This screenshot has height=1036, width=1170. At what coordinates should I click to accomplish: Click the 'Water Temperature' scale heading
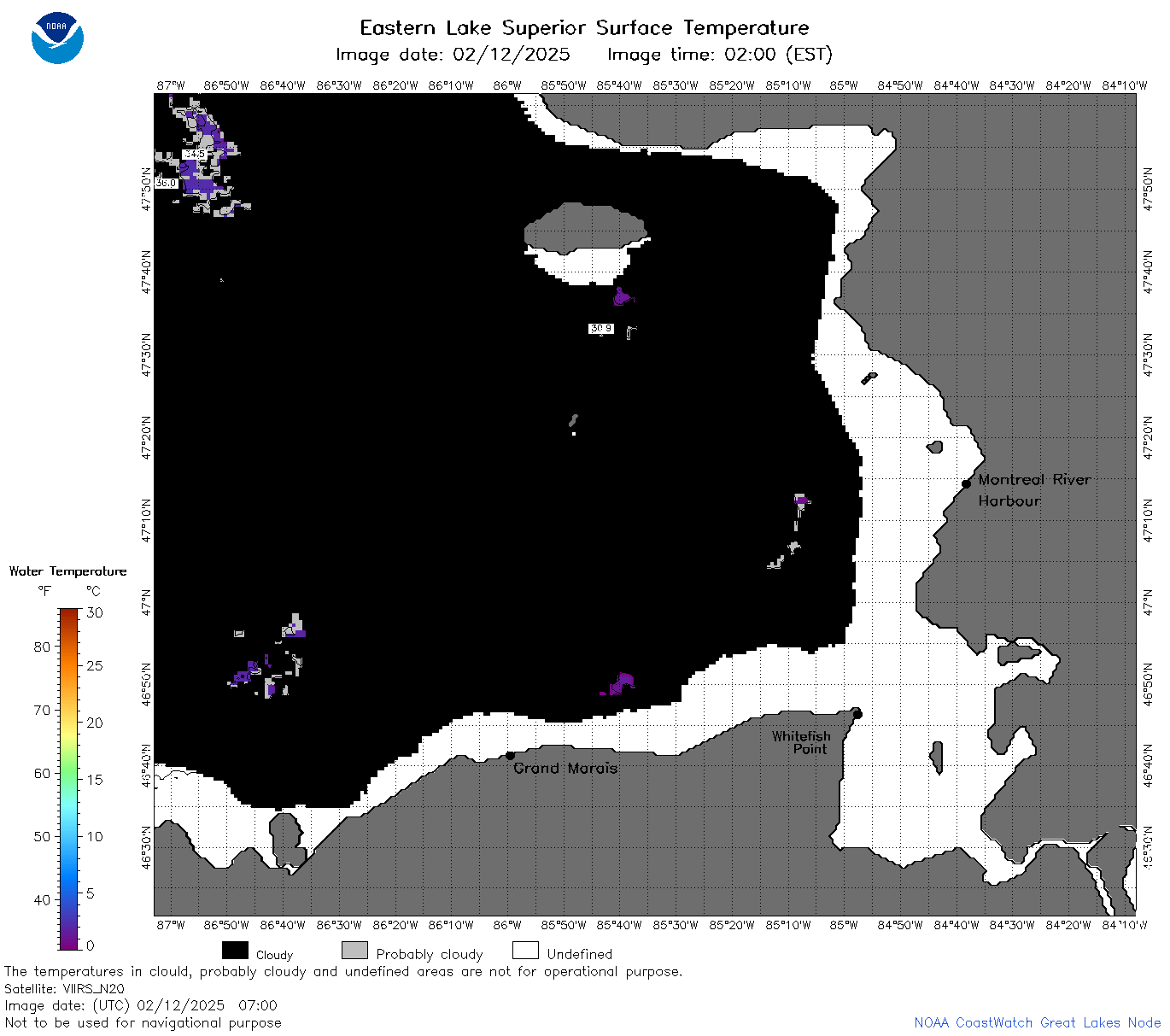[x=67, y=571]
